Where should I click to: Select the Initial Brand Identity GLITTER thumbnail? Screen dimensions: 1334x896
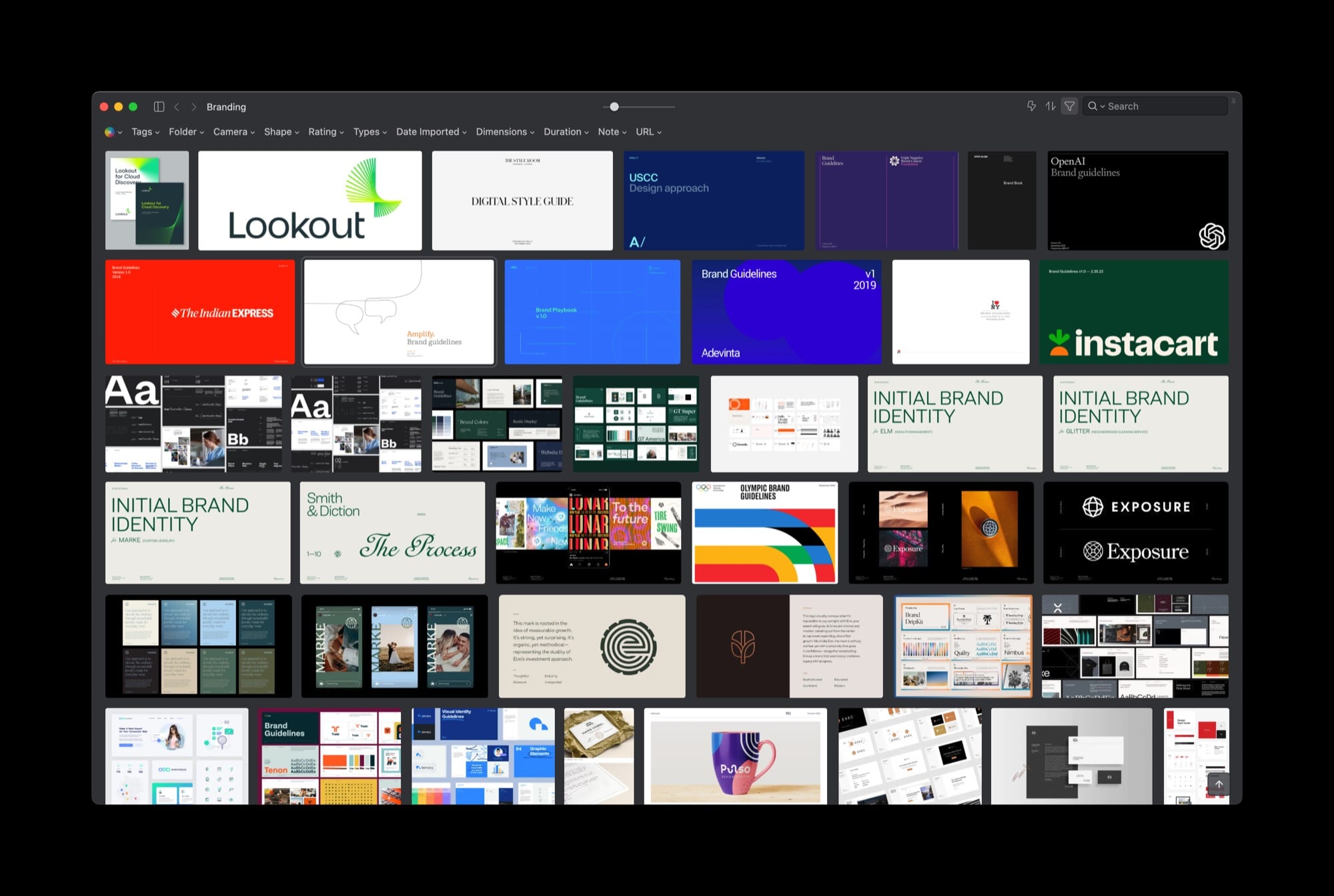coord(1141,424)
